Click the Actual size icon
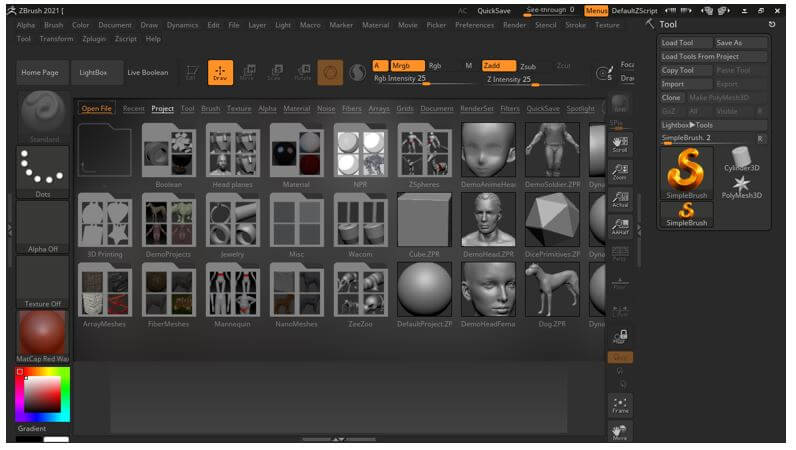This screenshot has height=450, width=796. click(620, 199)
